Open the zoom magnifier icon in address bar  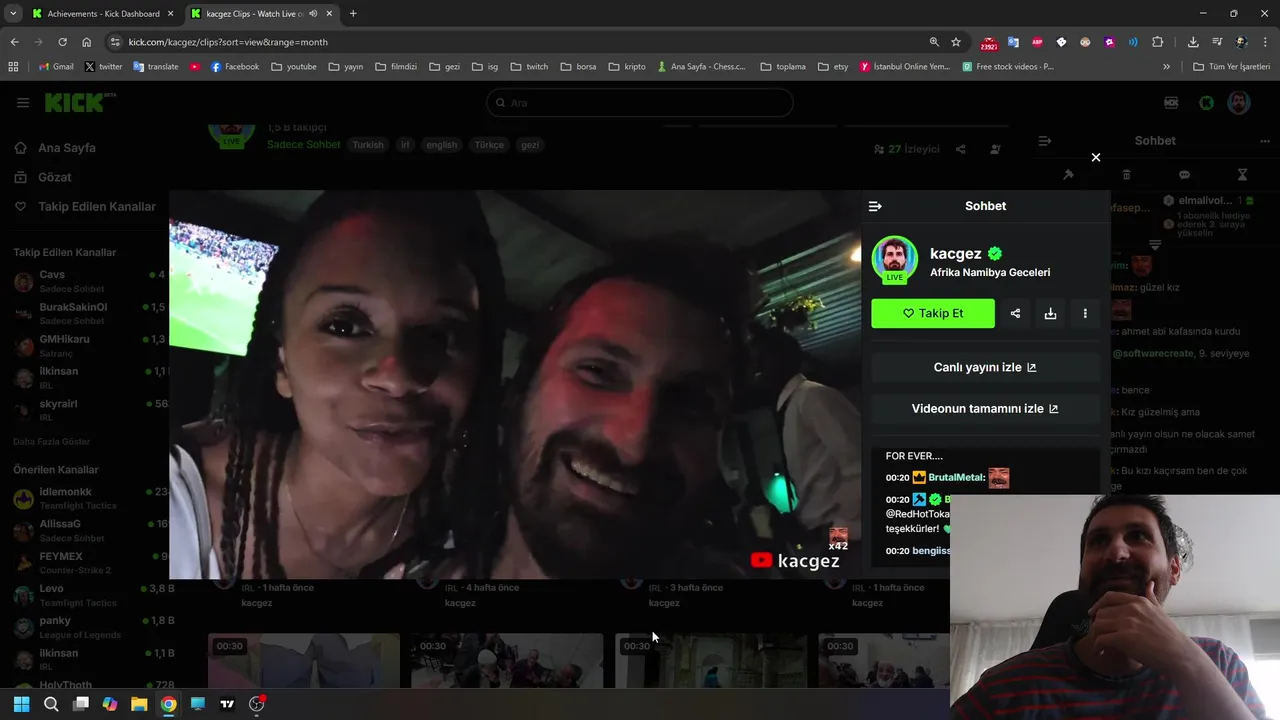tap(934, 42)
